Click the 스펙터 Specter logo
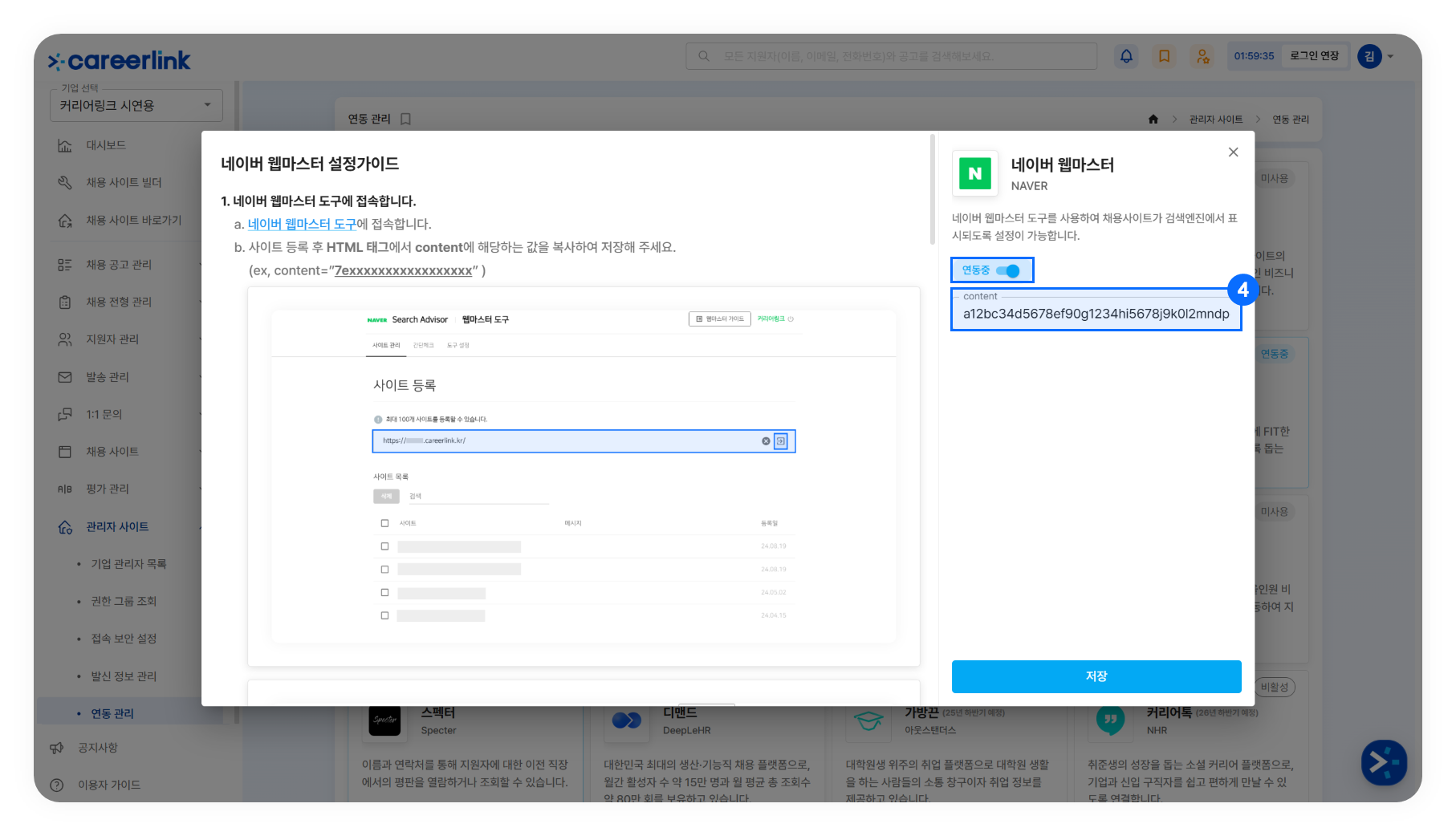 tap(385, 720)
